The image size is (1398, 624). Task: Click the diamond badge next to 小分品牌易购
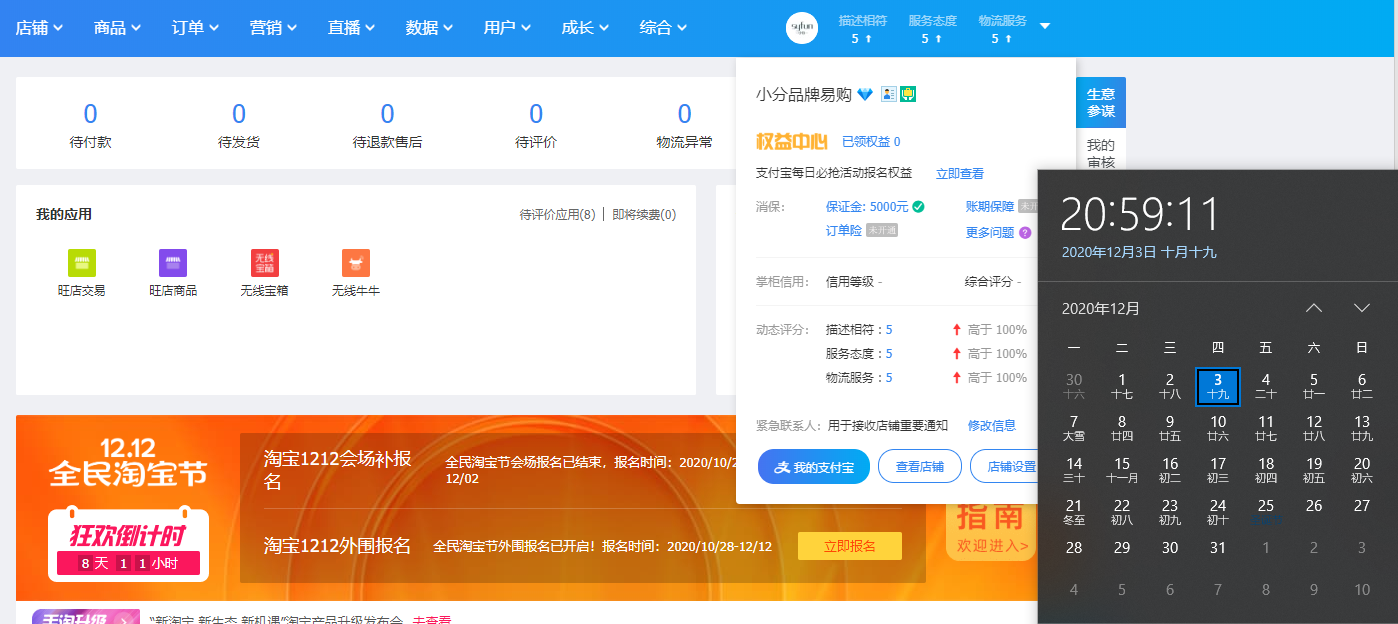click(x=865, y=95)
